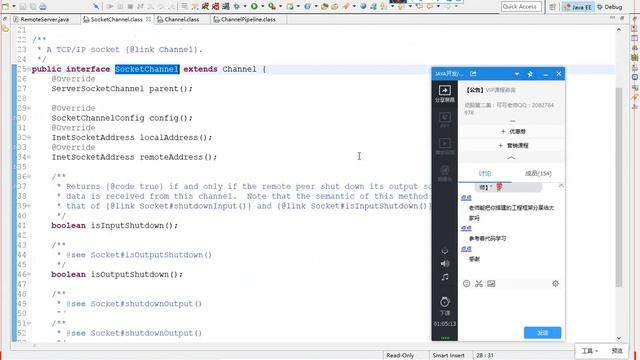
Task: Click the 预览 button at bottom right
Action: (617, 351)
